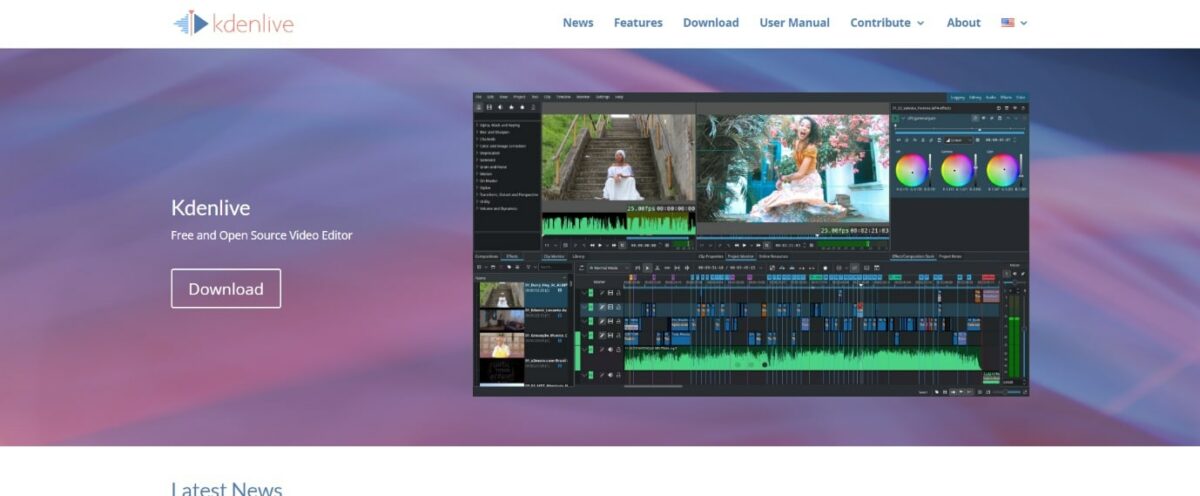Screen dimensions: 1200x496
Task: Click the Kdenlive logo in header
Action: coord(233,23)
